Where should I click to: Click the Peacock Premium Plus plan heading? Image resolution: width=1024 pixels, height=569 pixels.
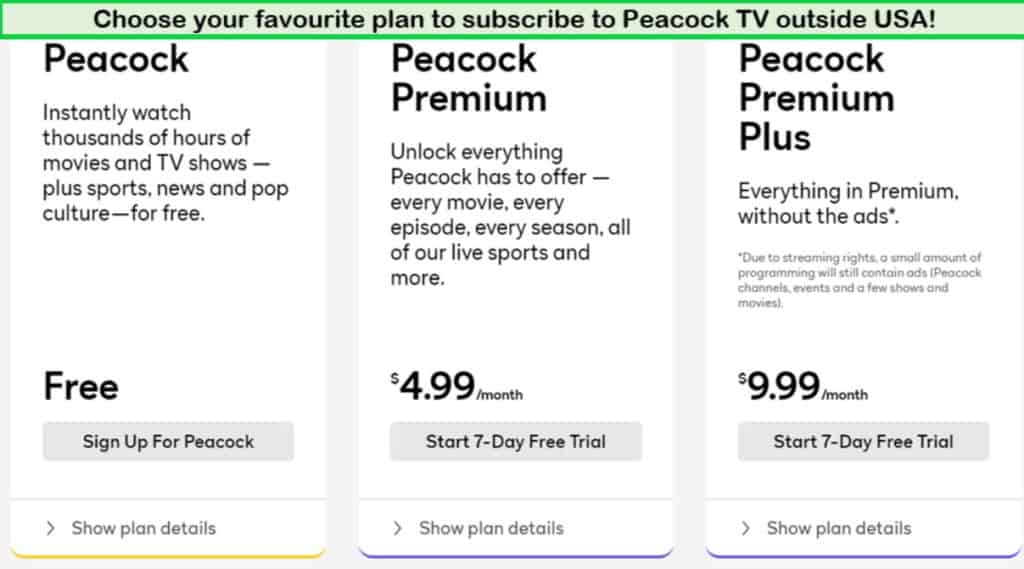coord(815,97)
